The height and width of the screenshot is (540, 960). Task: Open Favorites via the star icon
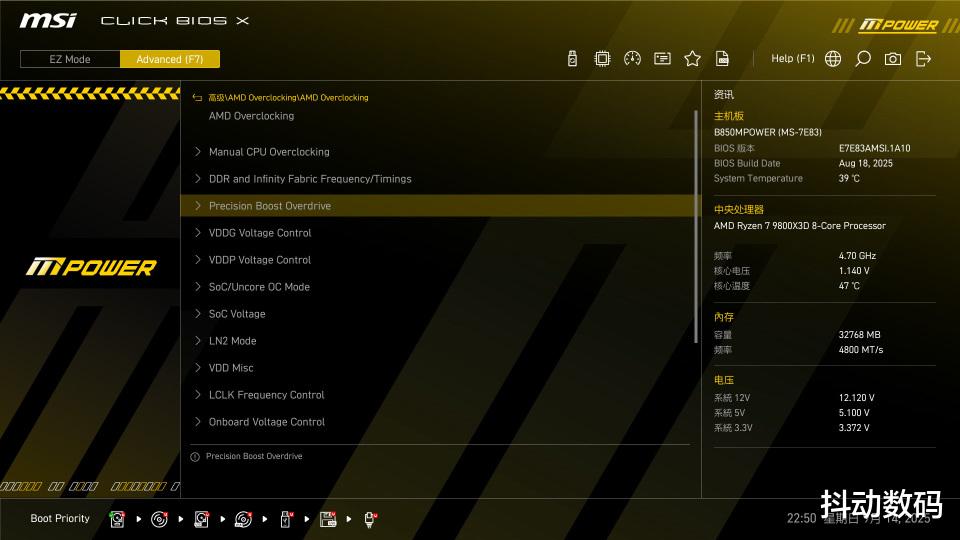click(x=692, y=59)
